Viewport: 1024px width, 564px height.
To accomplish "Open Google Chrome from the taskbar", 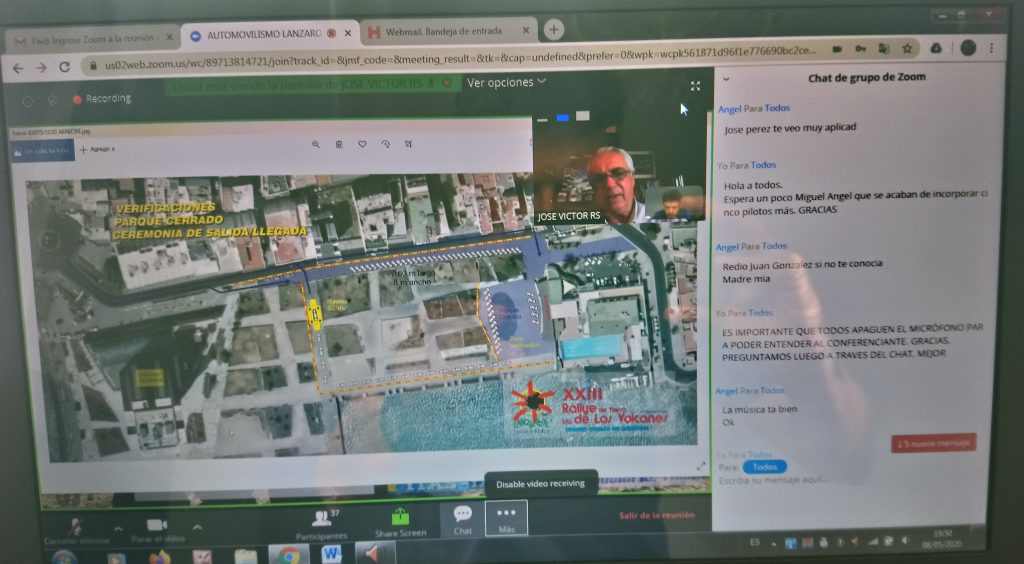I will coord(289,555).
